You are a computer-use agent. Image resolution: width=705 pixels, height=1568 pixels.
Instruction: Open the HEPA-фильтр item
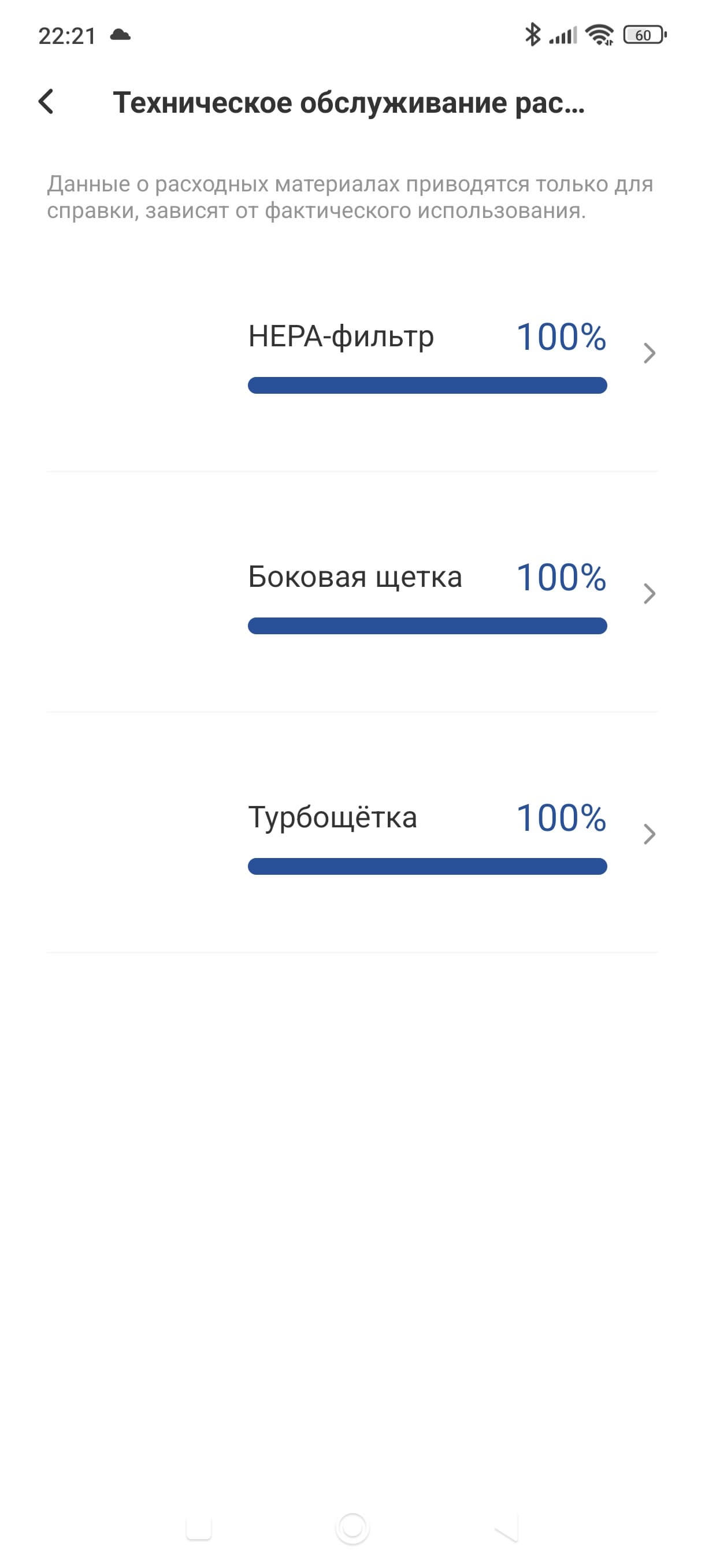tap(340, 336)
